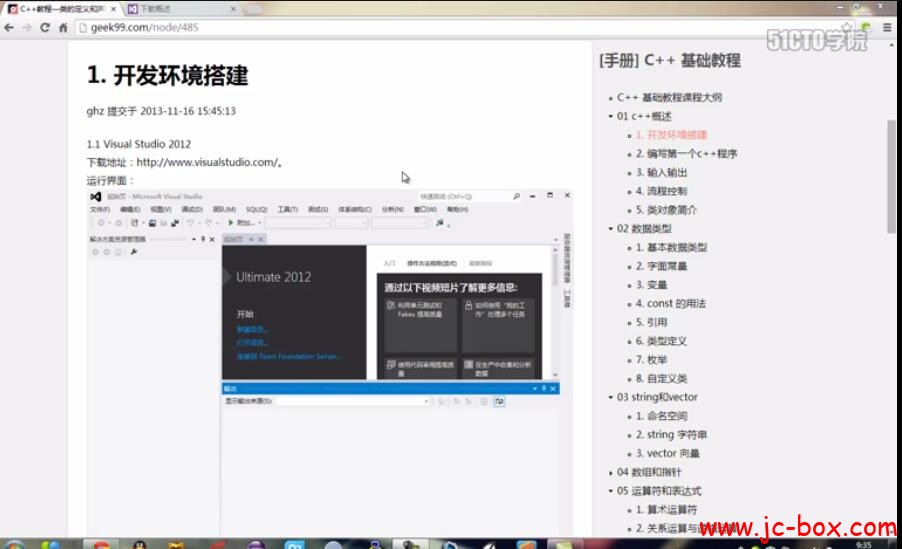Minimize the browser window
Image resolution: width=902 pixels, height=549 pixels.
pyautogui.click(x=840, y=7)
